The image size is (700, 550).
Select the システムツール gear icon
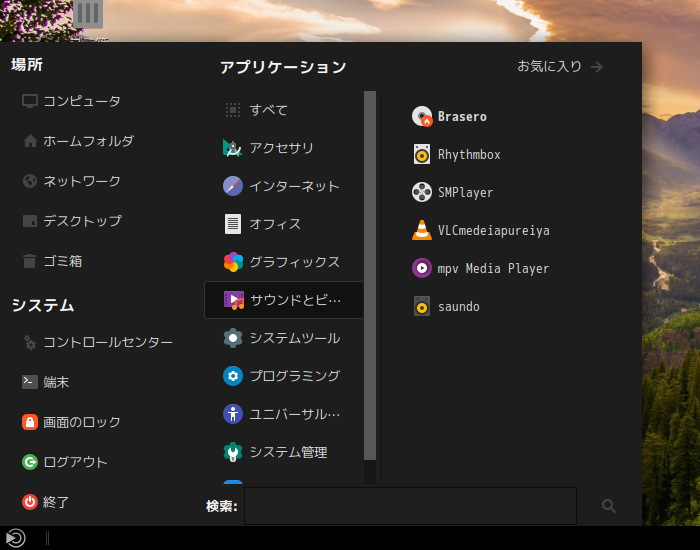pos(233,338)
